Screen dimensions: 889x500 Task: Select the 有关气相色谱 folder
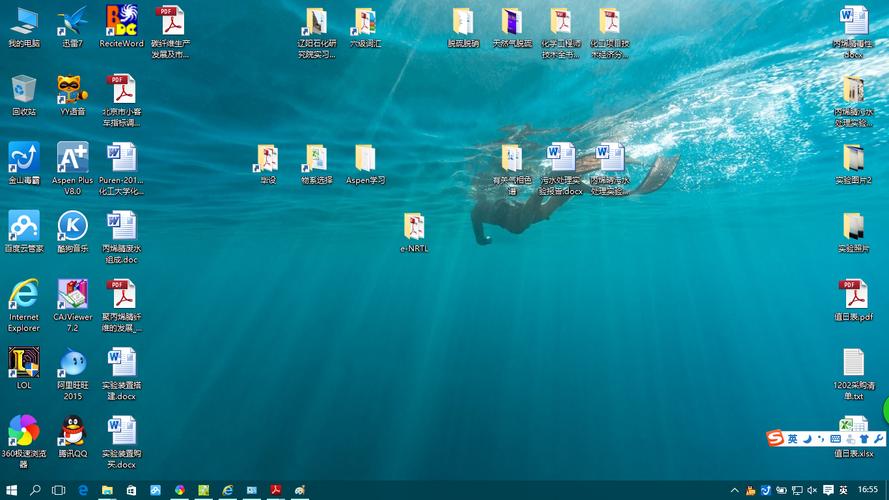pos(512,168)
